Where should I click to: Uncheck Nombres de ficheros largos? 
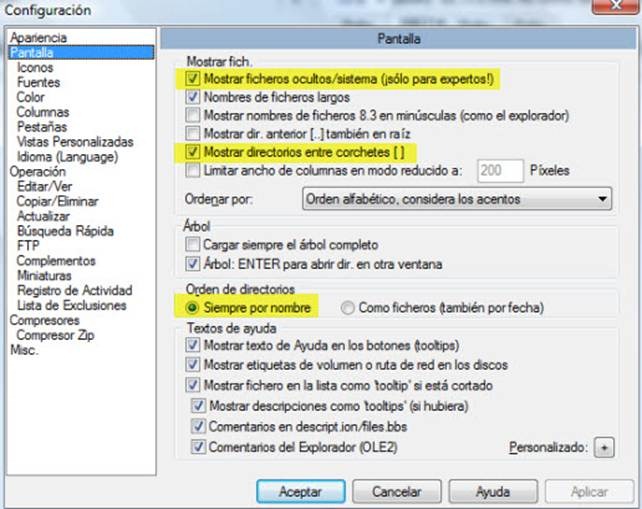click(192, 97)
